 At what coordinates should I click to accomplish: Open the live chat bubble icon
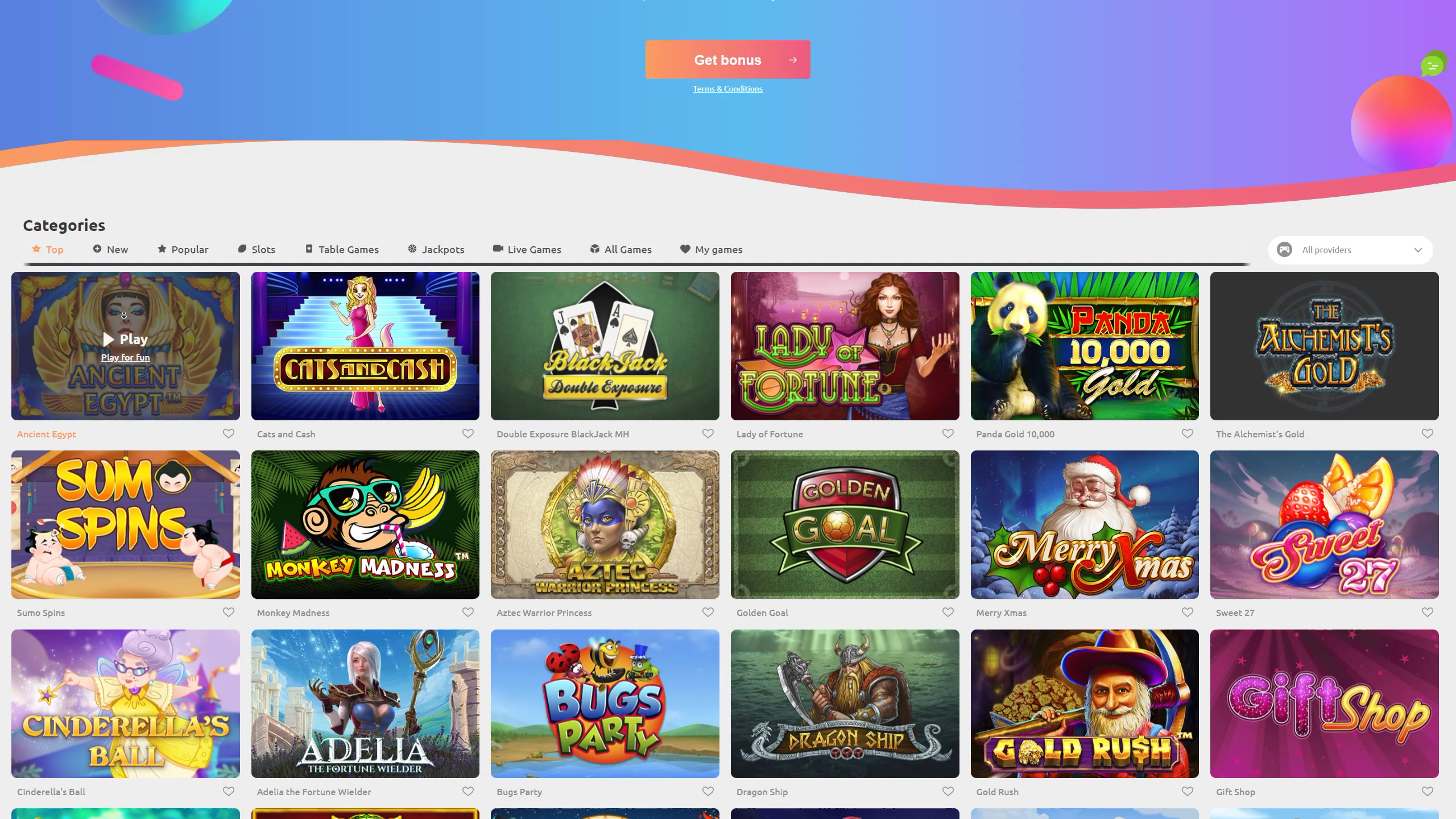click(1433, 65)
